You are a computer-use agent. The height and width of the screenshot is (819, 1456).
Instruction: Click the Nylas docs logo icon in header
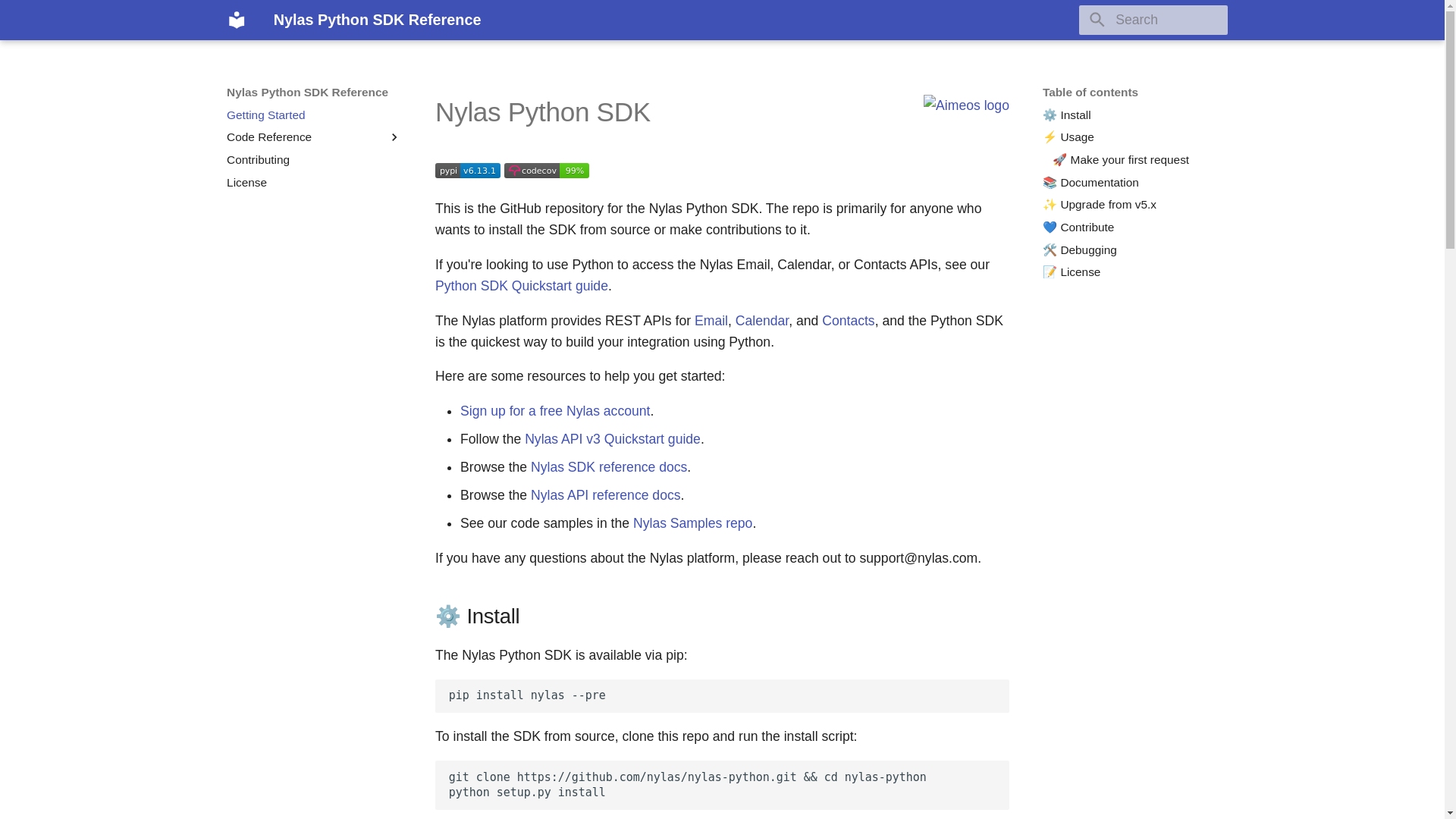[237, 20]
